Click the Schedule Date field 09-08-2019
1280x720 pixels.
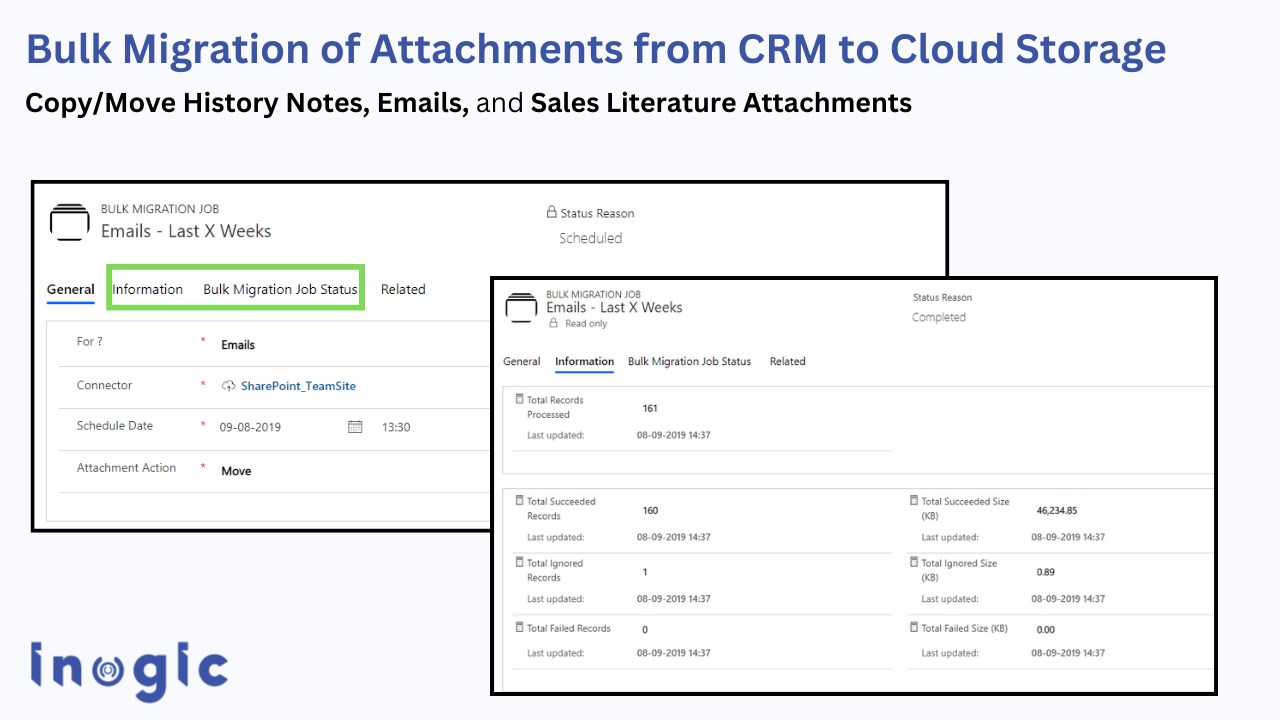pyautogui.click(x=250, y=427)
